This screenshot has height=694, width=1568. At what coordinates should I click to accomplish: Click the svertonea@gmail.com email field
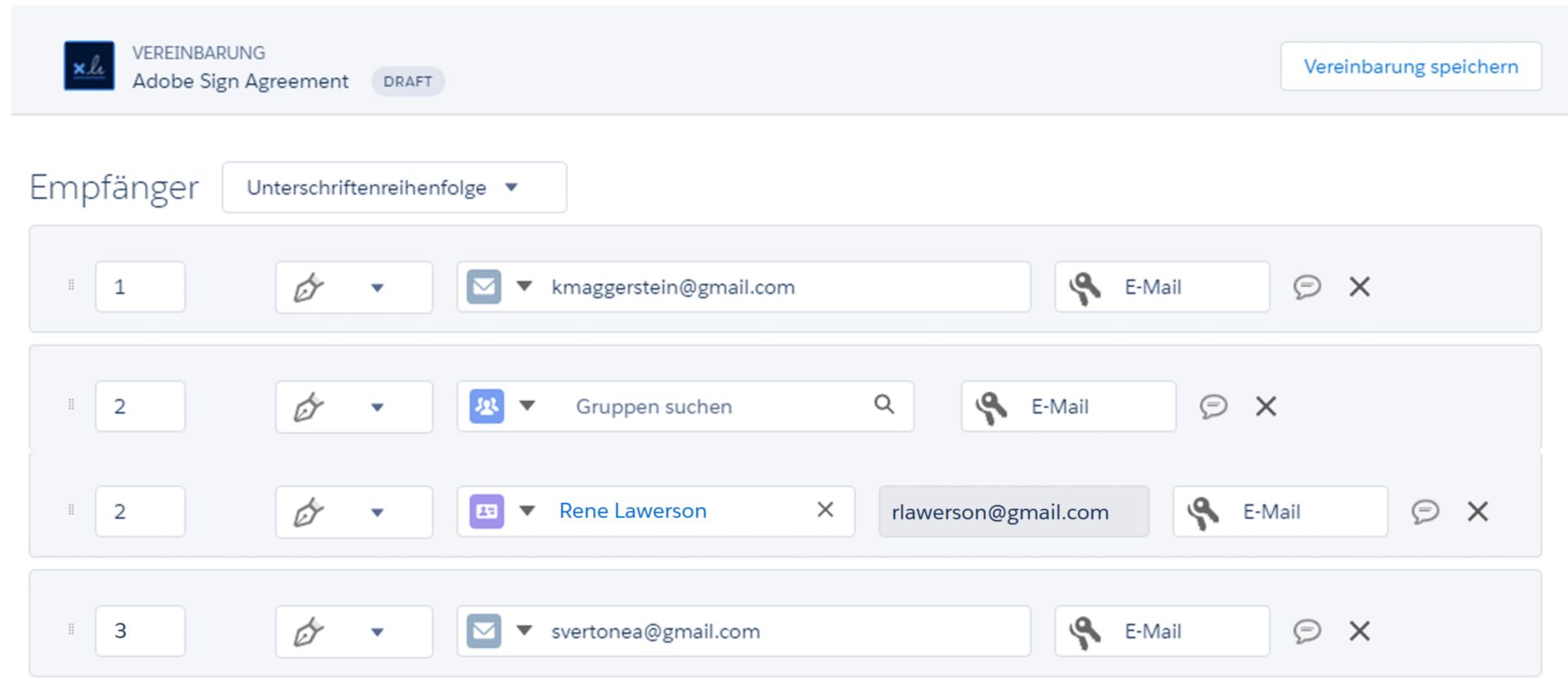[x=743, y=630]
